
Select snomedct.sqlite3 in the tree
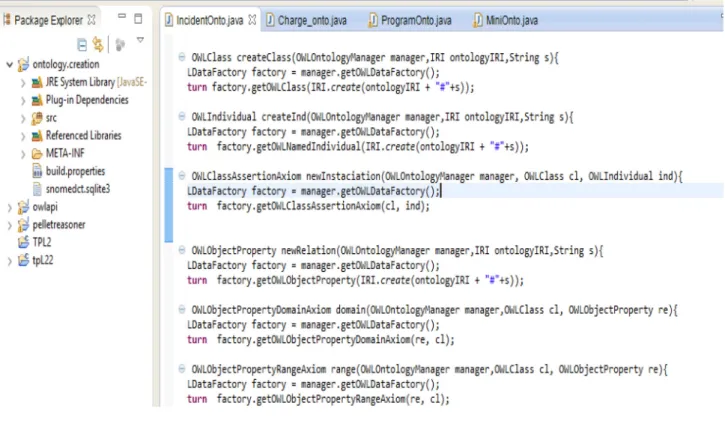(x=78, y=189)
